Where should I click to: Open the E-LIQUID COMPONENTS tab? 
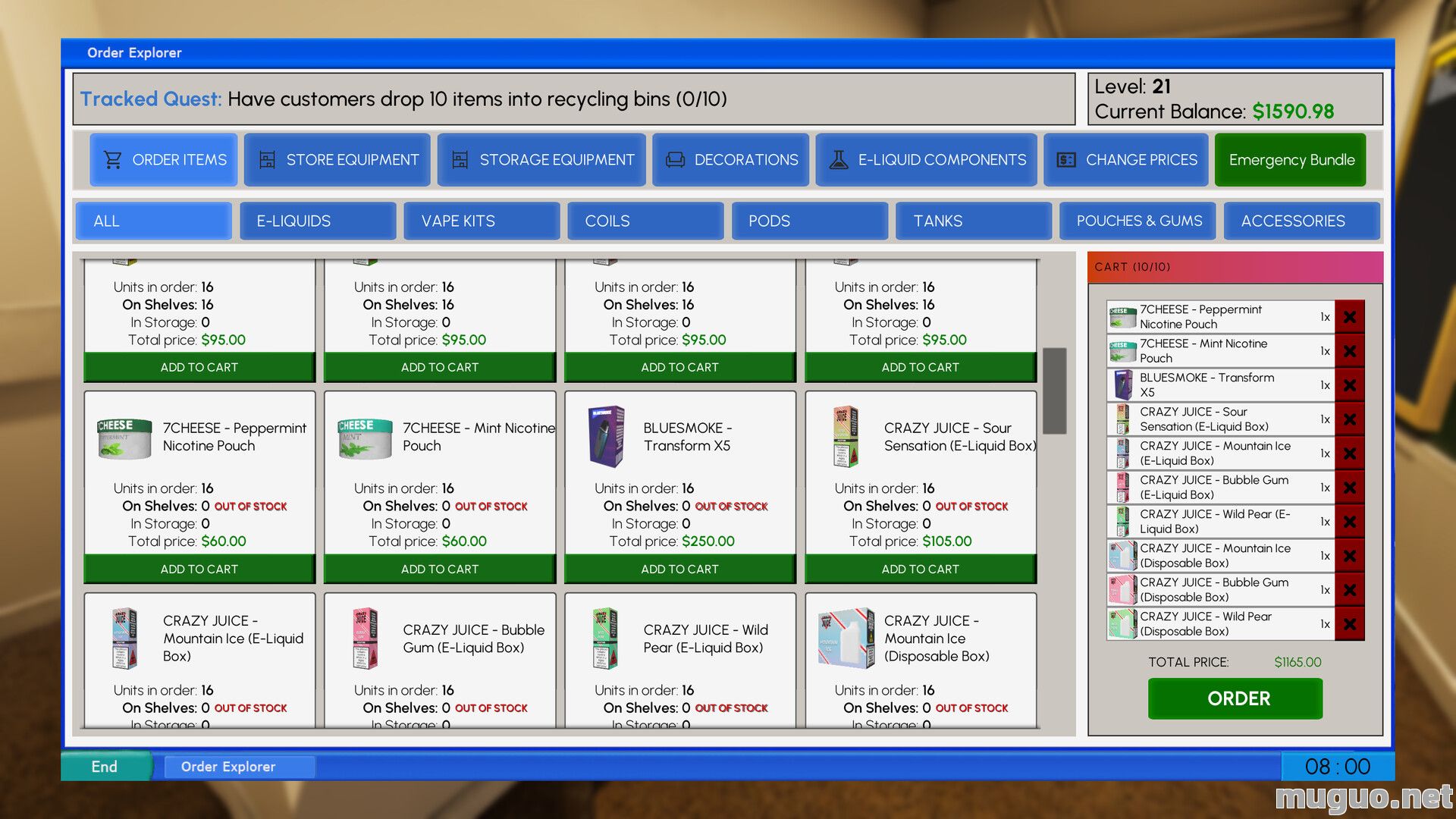tap(927, 160)
